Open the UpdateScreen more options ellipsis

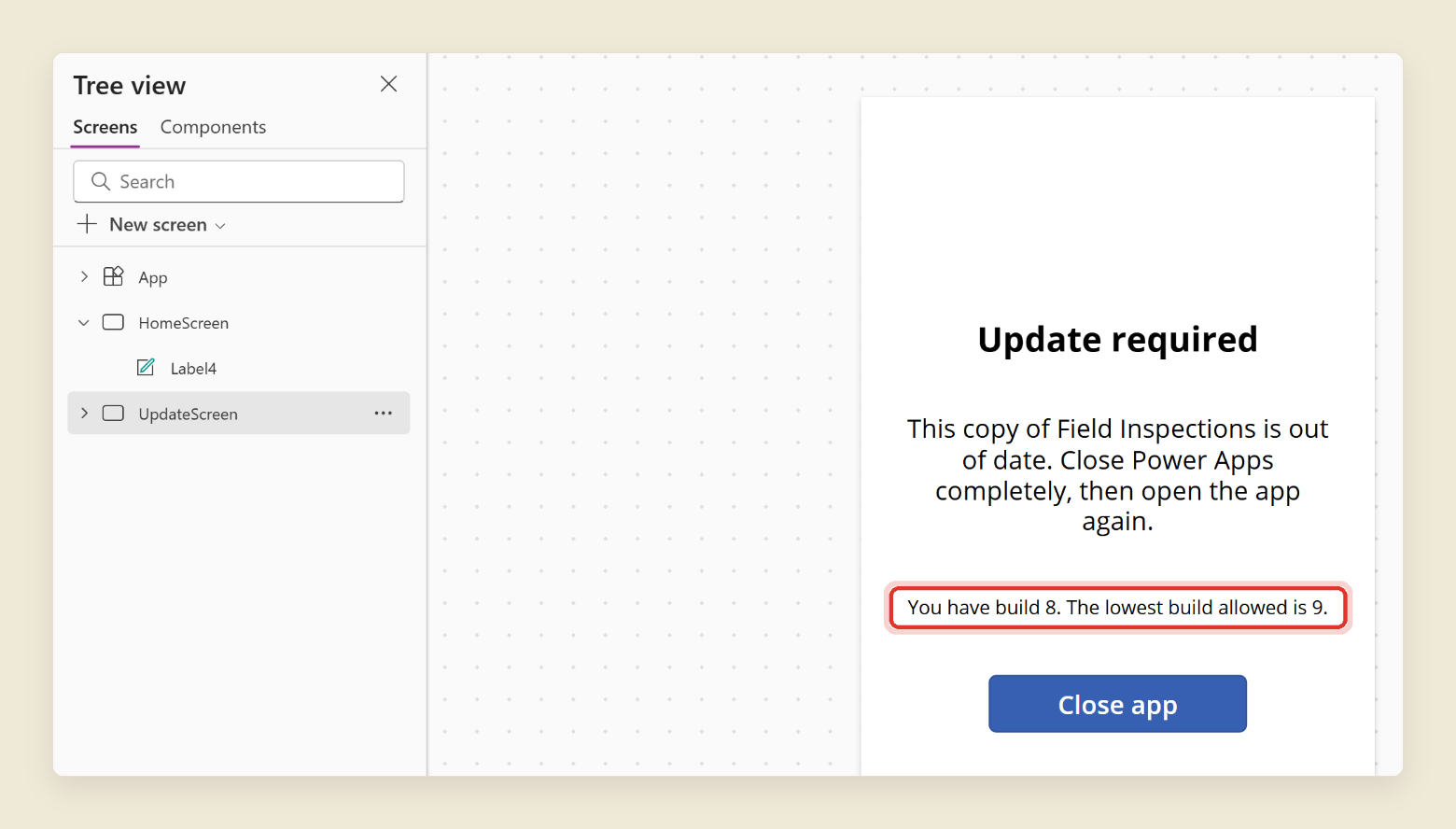click(384, 413)
